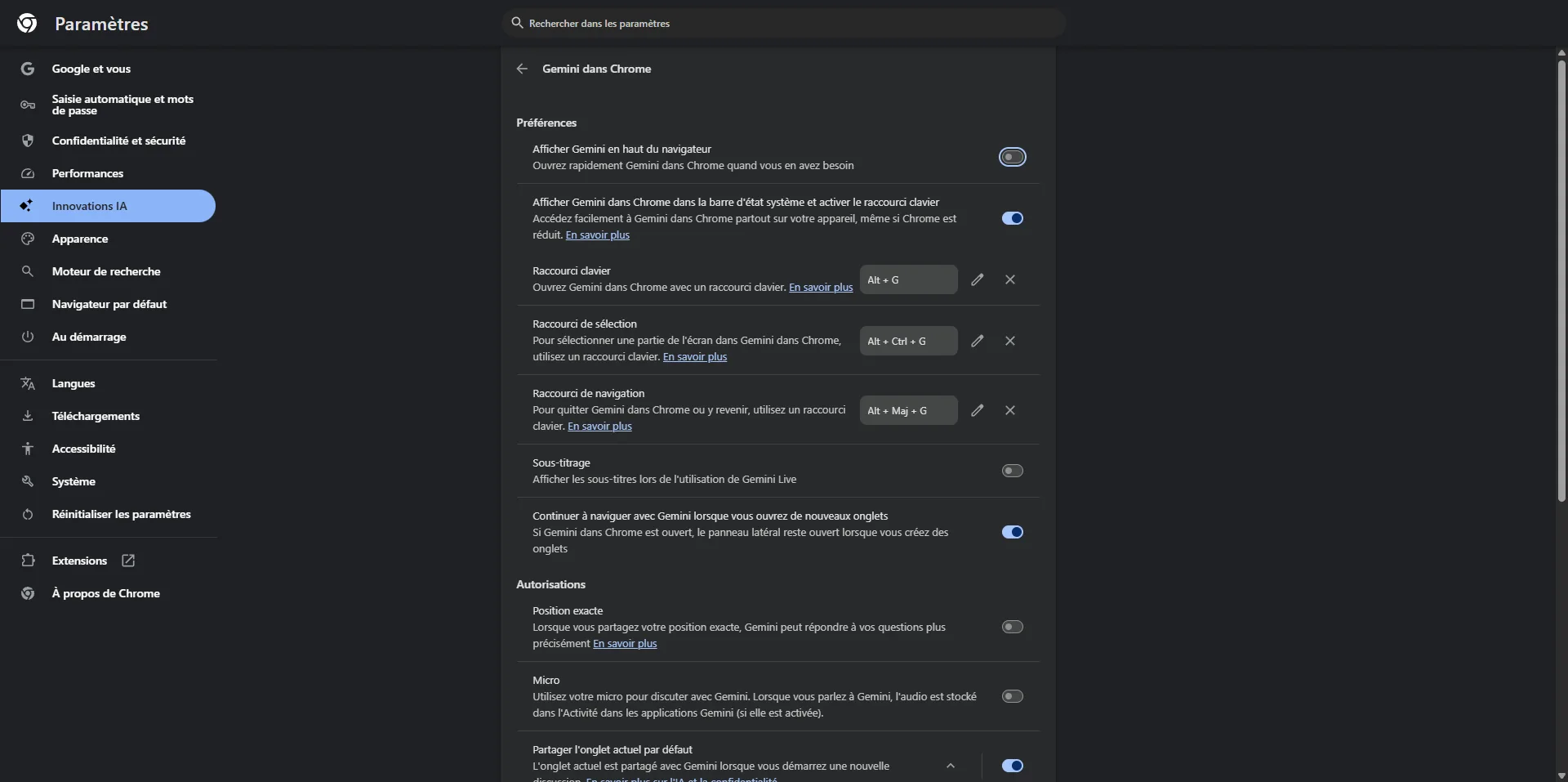This screenshot has width=1568, height=782.
Task: Clear the Raccourci de navigation shortcut
Action: (x=1010, y=410)
